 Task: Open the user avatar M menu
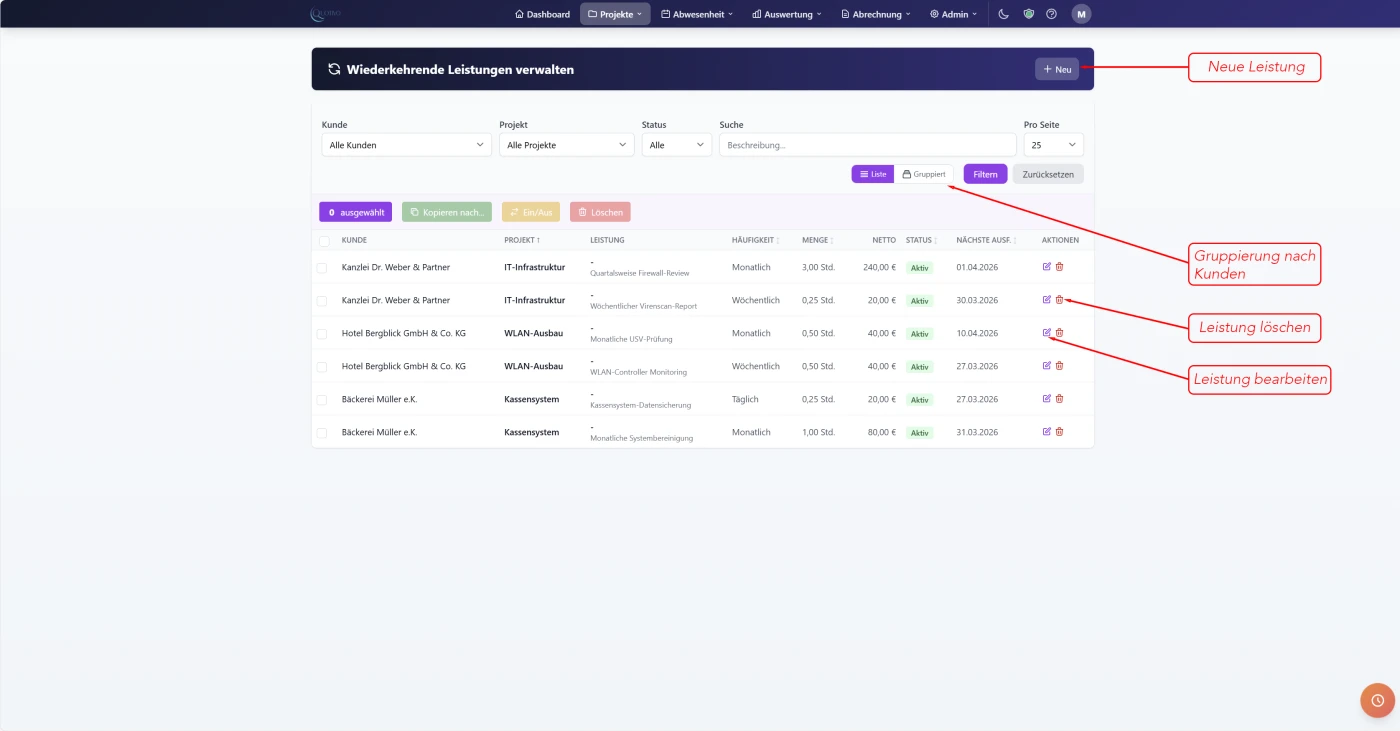[1081, 14]
